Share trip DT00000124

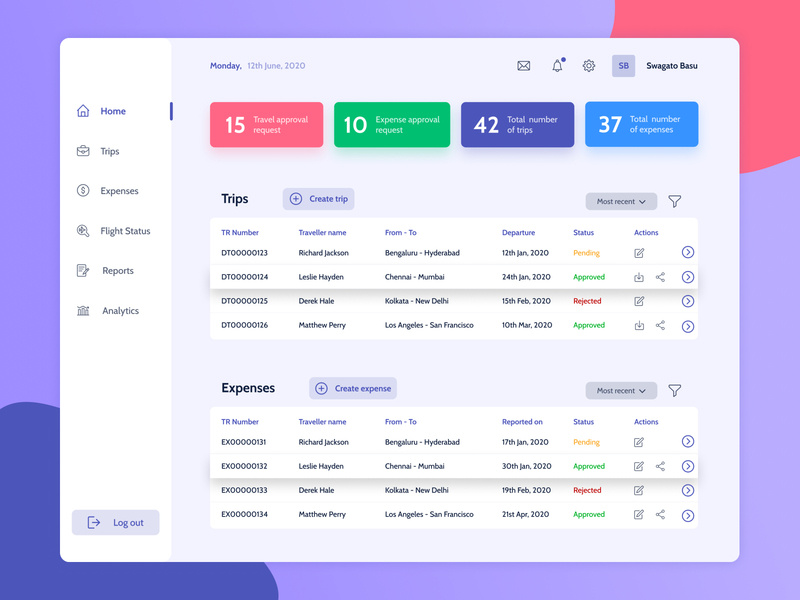click(x=660, y=277)
